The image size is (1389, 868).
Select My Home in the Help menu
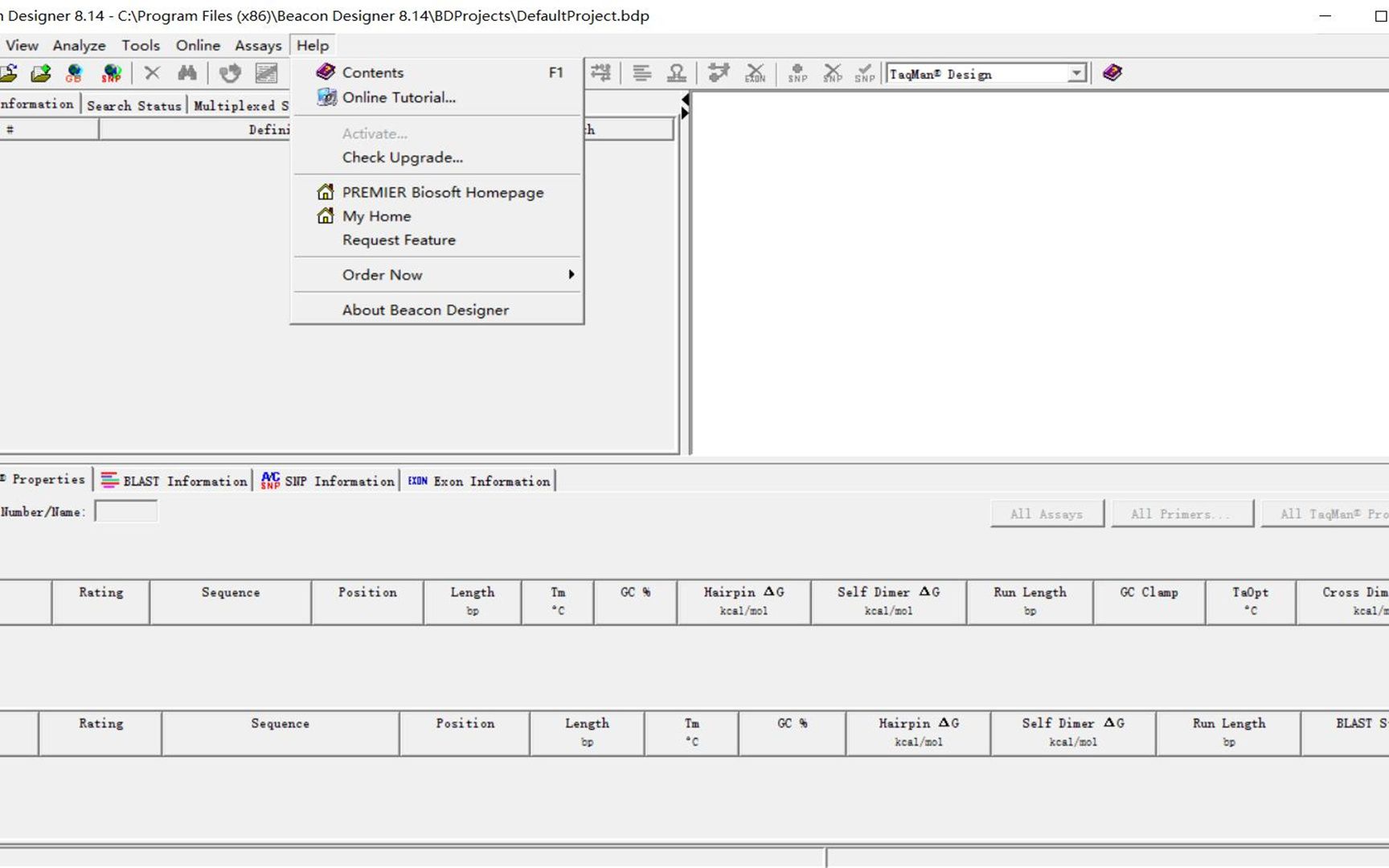click(x=437, y=216)
